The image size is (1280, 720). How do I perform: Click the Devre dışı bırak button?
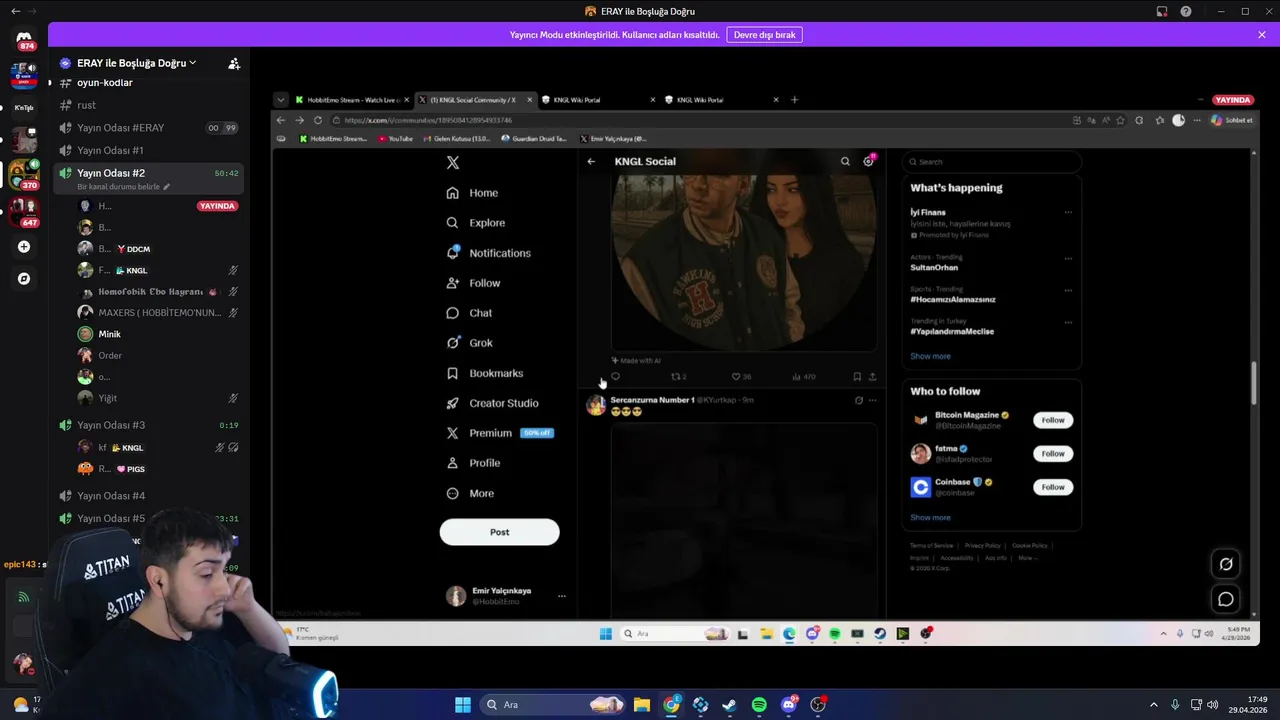[764, 35]
